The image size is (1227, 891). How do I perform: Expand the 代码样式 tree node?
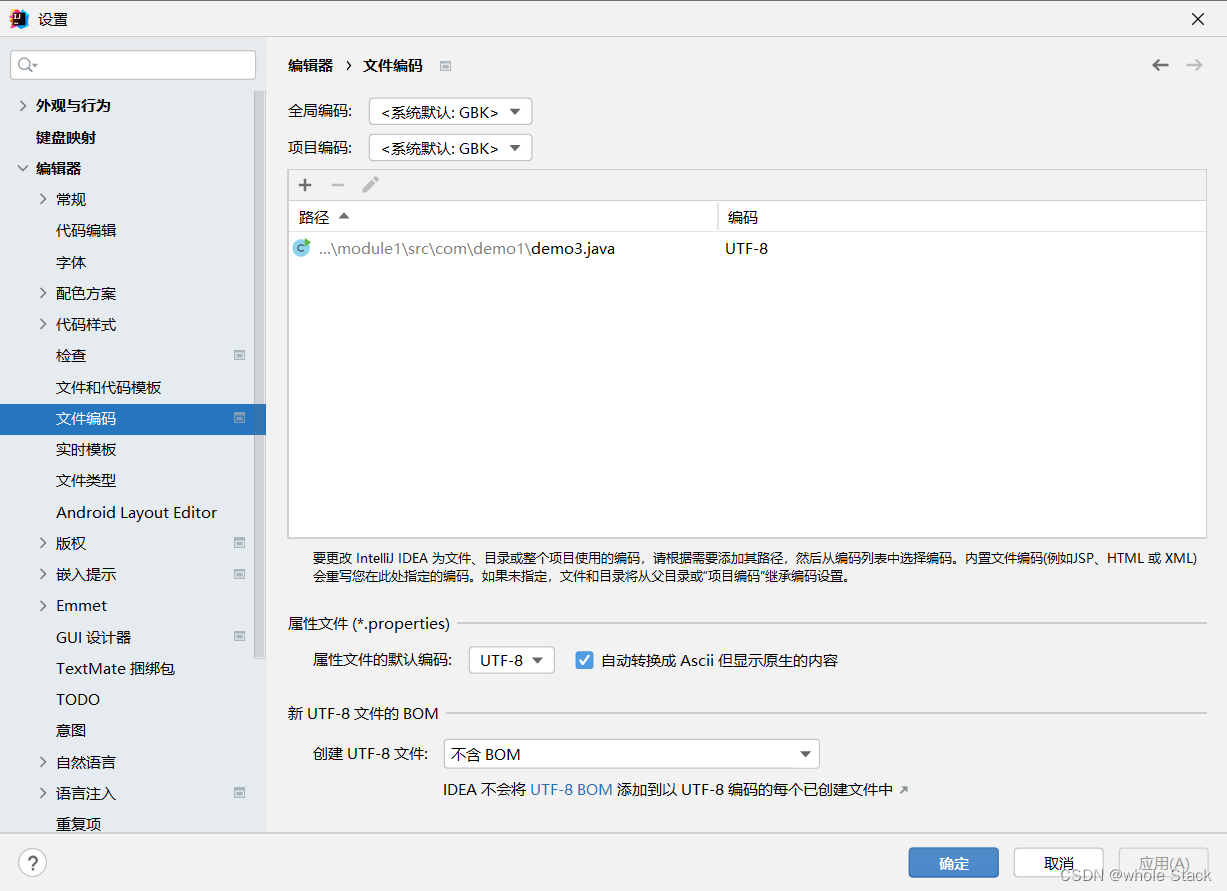click(43, 324)
